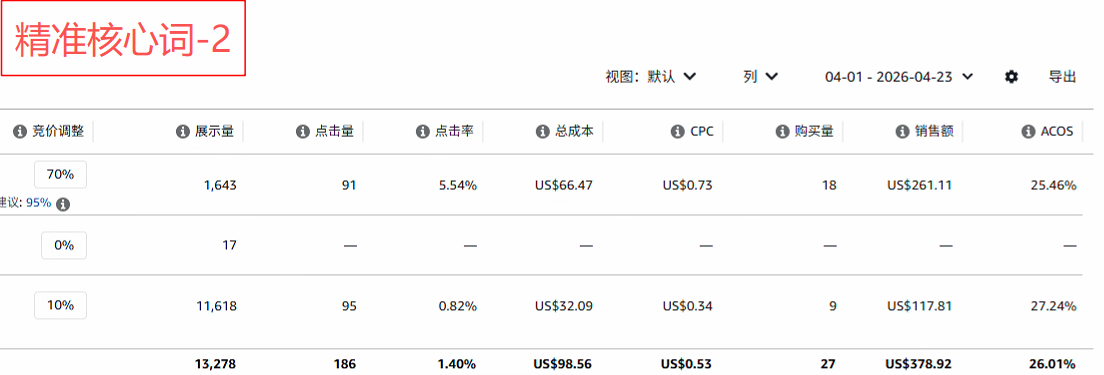
Task: Select CPC value US$0.34
Action: point(687,306)
